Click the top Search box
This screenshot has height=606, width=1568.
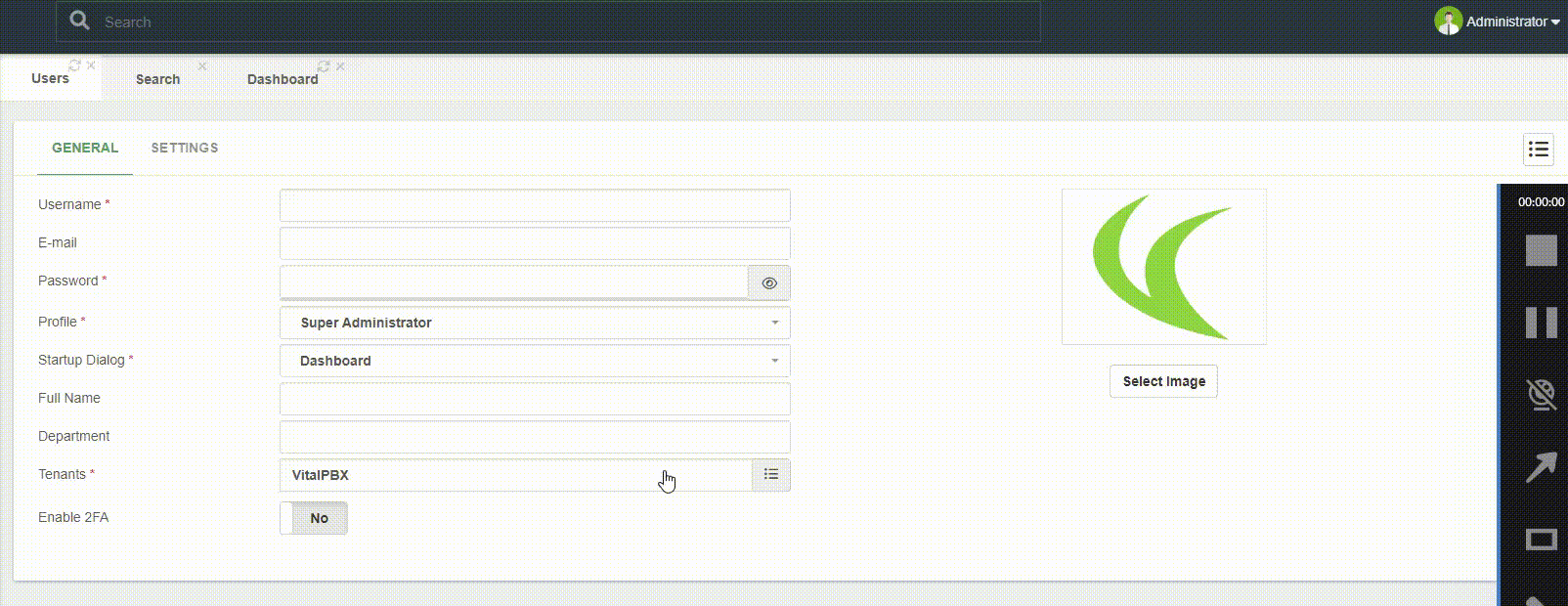pos(548,22)
